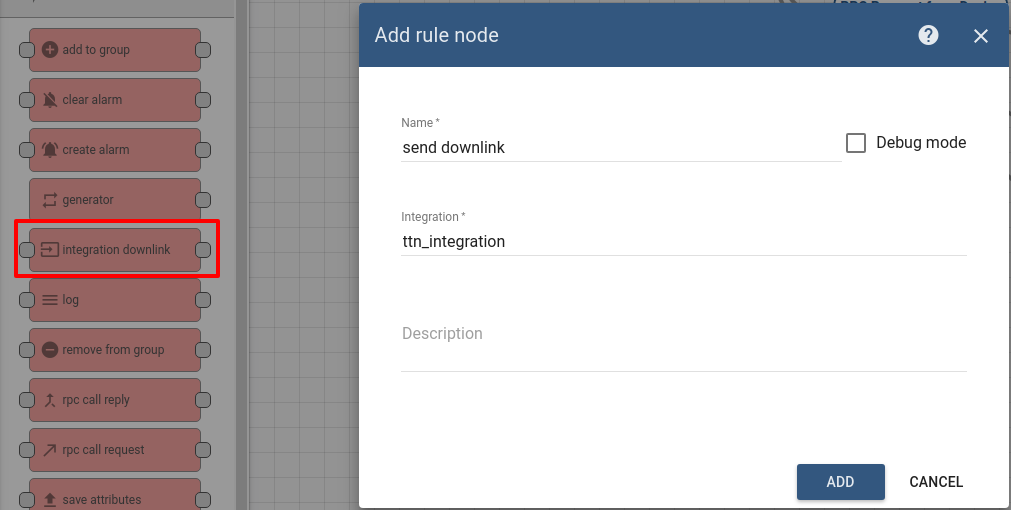Click into the Description text area
1011x510 pixels.
(683, 340)
